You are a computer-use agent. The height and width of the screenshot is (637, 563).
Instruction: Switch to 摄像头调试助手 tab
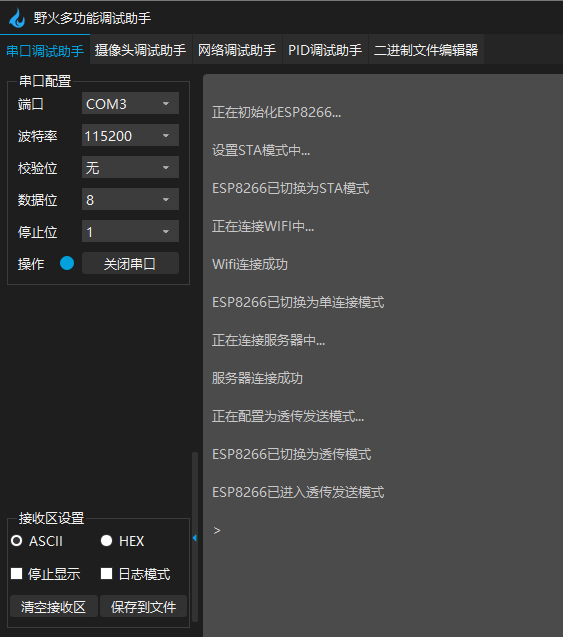click(x=141, y=50)
